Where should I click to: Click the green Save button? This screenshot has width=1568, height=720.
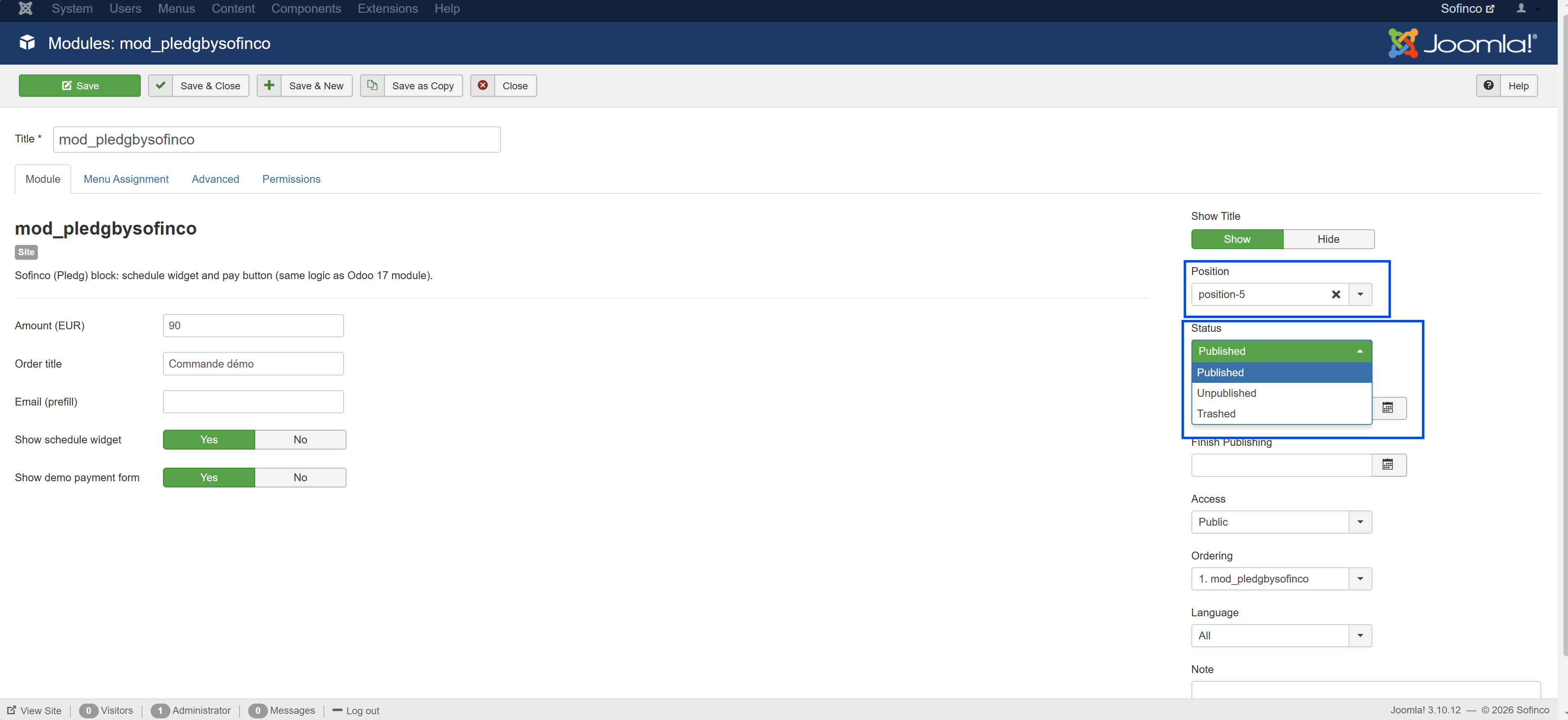[80, 86]
